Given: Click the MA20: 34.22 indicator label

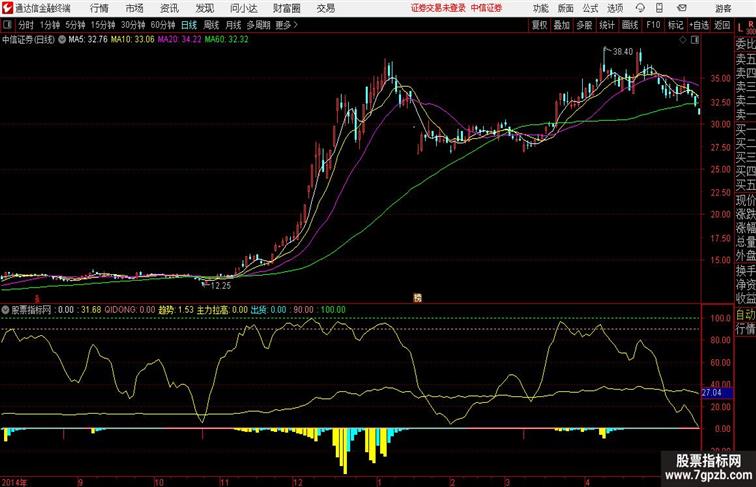Looking at the screenshot, I should point(179,40).
